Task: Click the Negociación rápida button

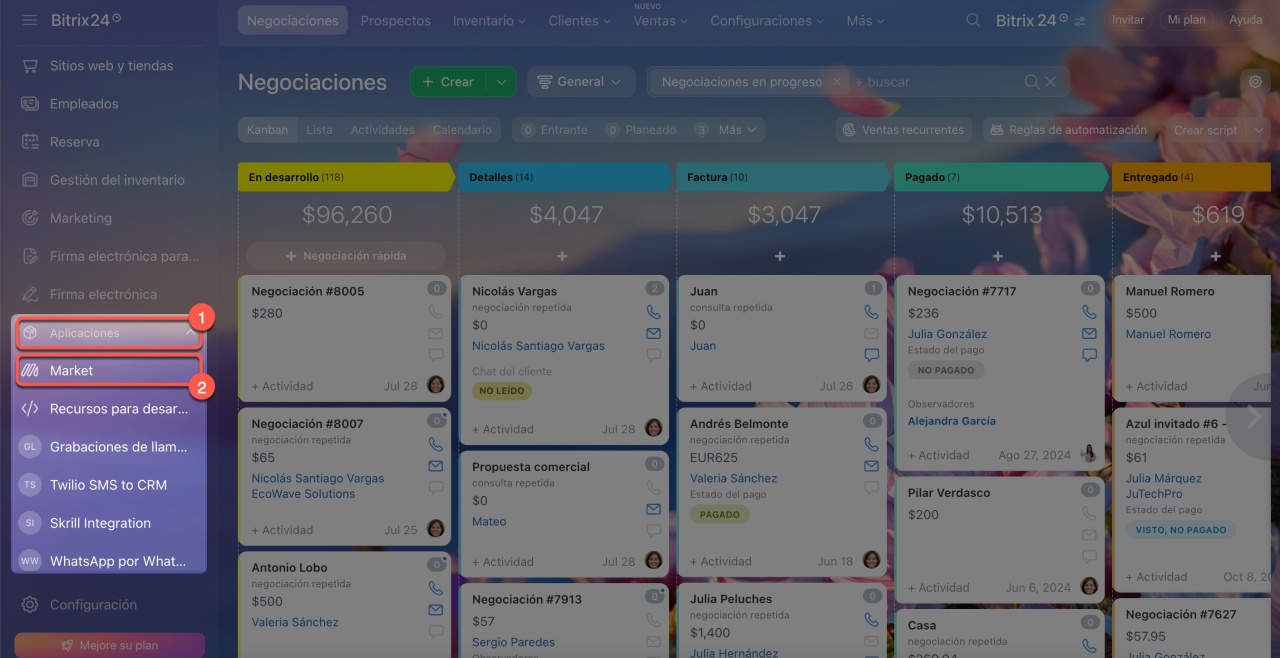Action: [346, 256]
